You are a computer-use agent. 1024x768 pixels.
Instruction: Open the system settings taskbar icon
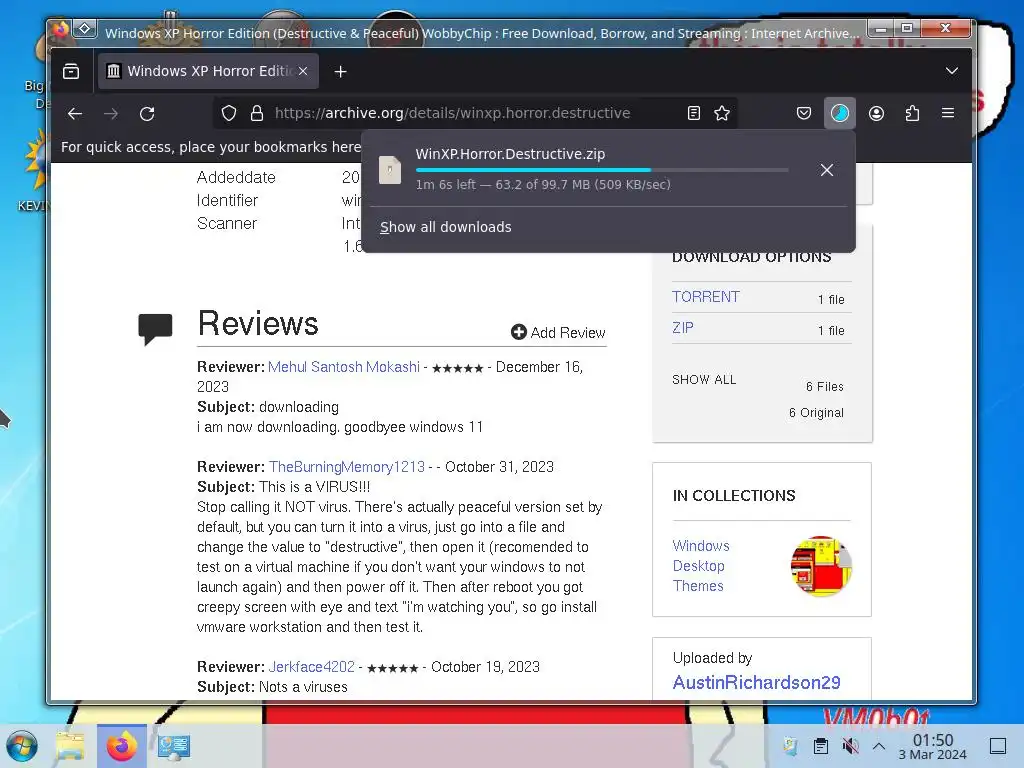[x=173, y=746]
